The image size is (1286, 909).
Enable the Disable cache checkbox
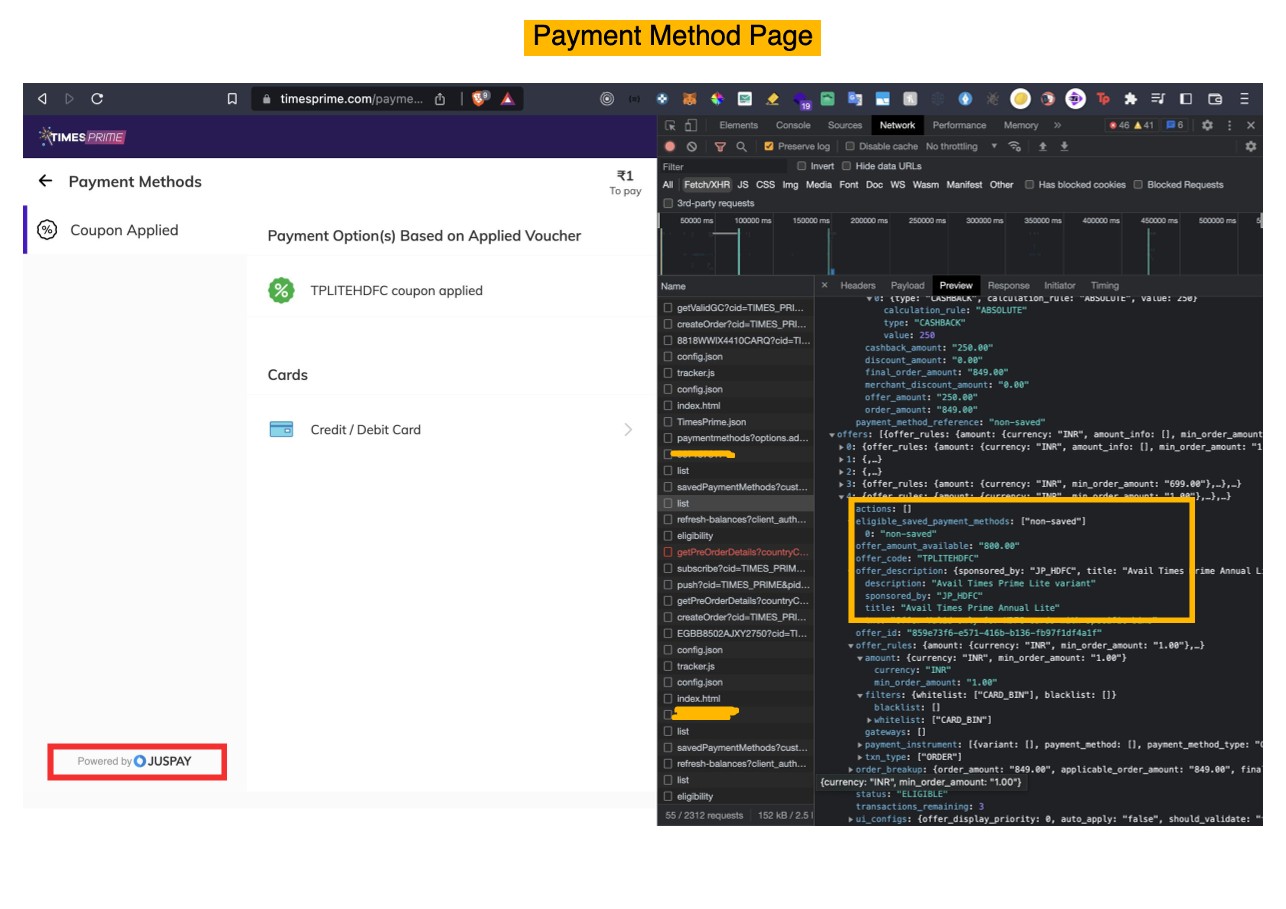click(x=852, y=146)
